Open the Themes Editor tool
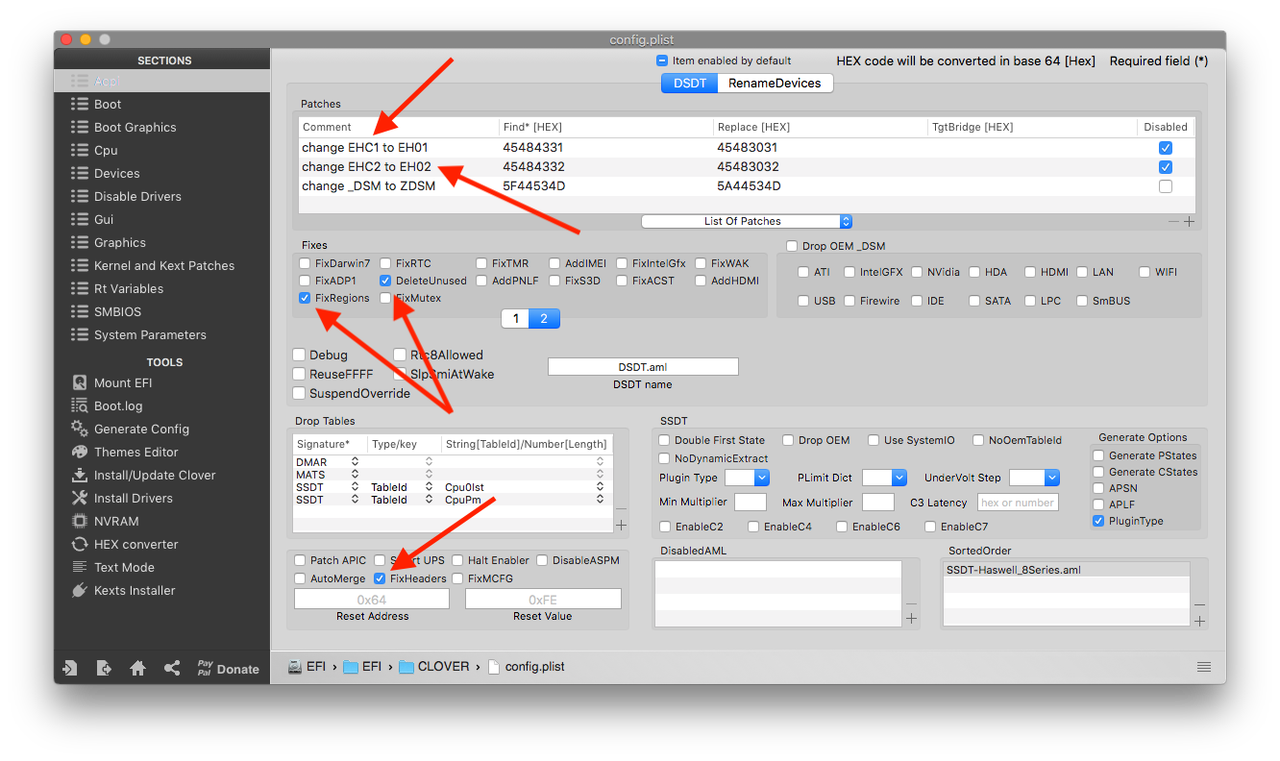The image size is (1280, 761). (x=136, y=451)
